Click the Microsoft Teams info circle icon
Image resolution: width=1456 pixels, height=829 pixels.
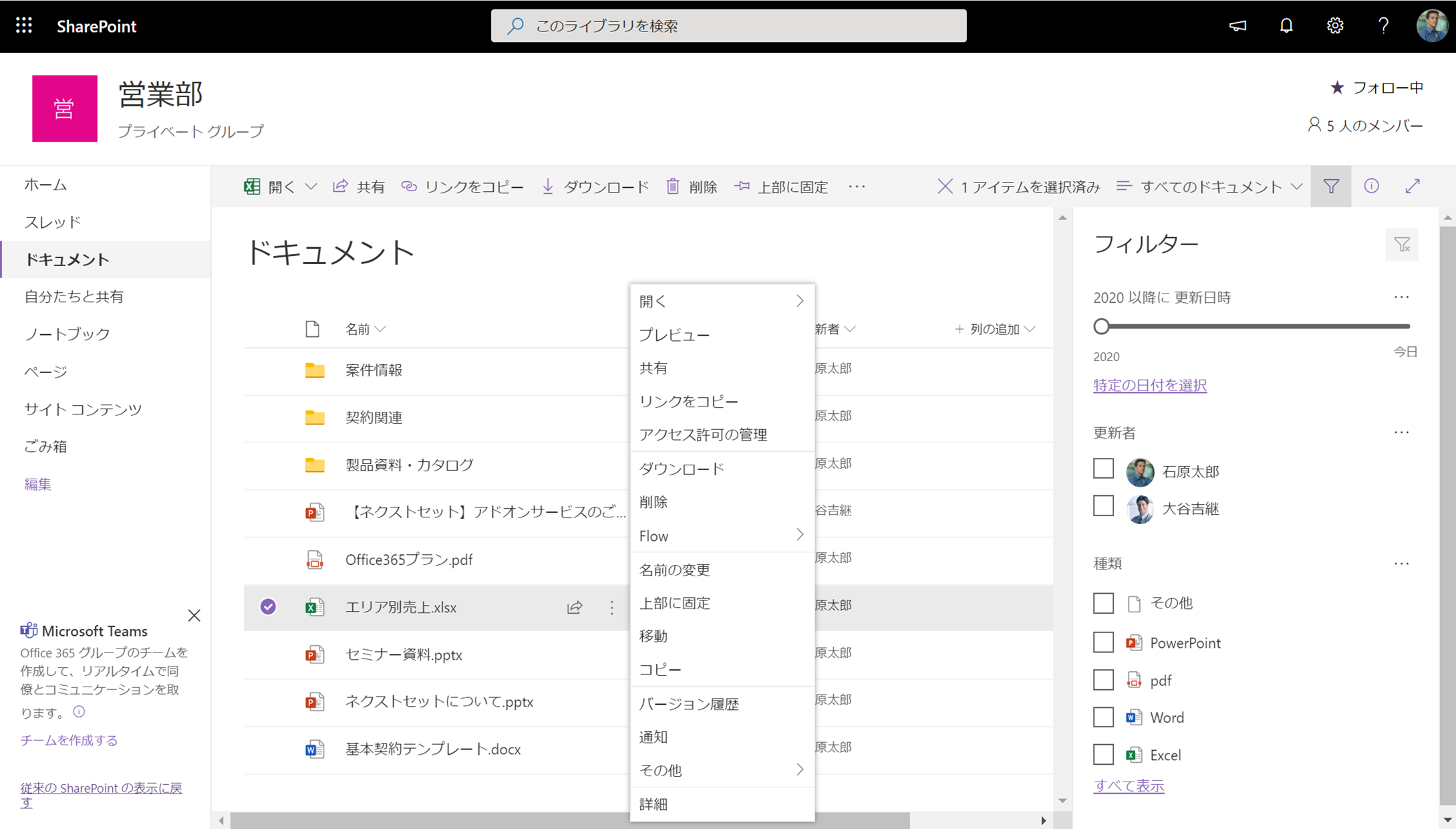[80, 711]
